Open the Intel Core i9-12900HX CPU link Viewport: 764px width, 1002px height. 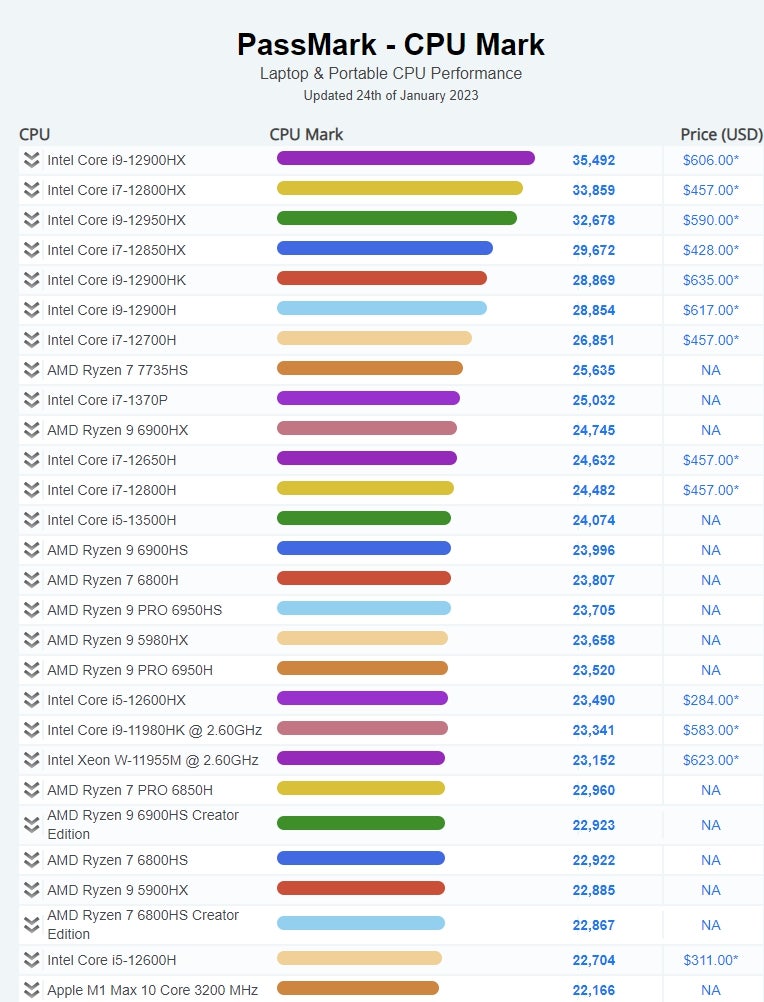116,160
